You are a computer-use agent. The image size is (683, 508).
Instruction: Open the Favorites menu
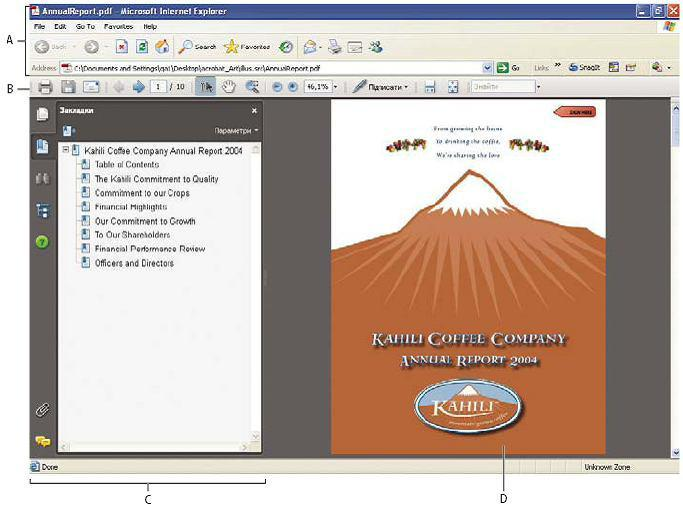point(118,27)
